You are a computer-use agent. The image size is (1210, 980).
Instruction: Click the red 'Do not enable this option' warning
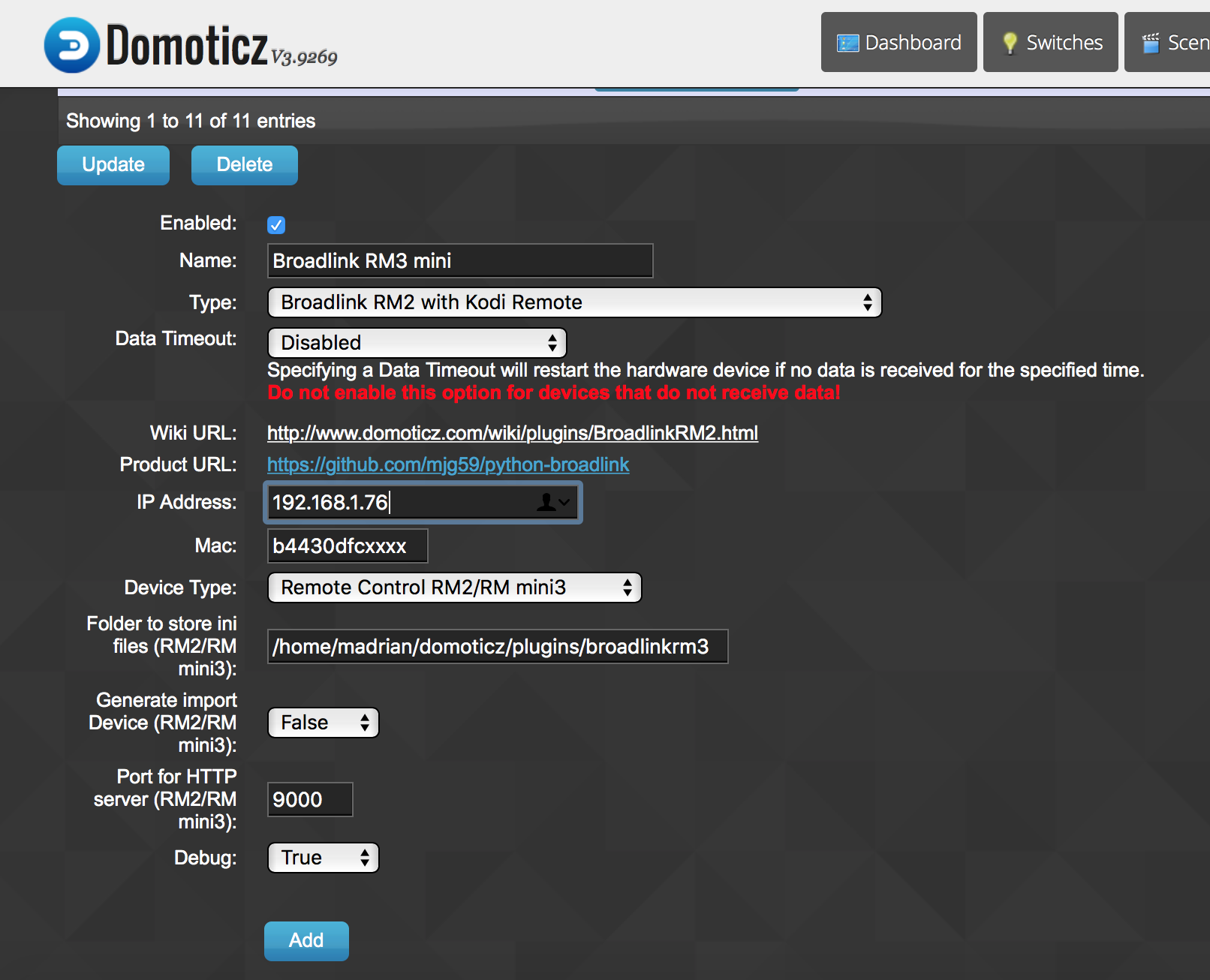tap(553, 392)
